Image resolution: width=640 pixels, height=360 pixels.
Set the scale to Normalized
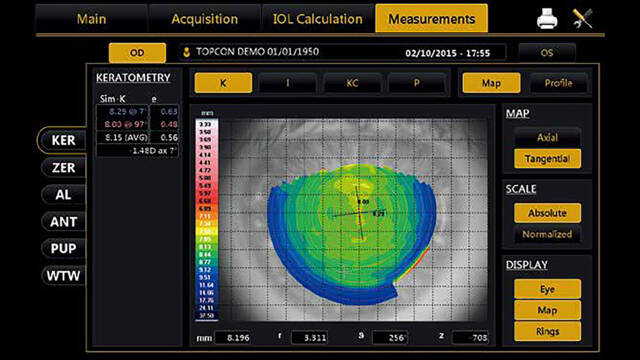pyautogui.click(x=547, y=234)
